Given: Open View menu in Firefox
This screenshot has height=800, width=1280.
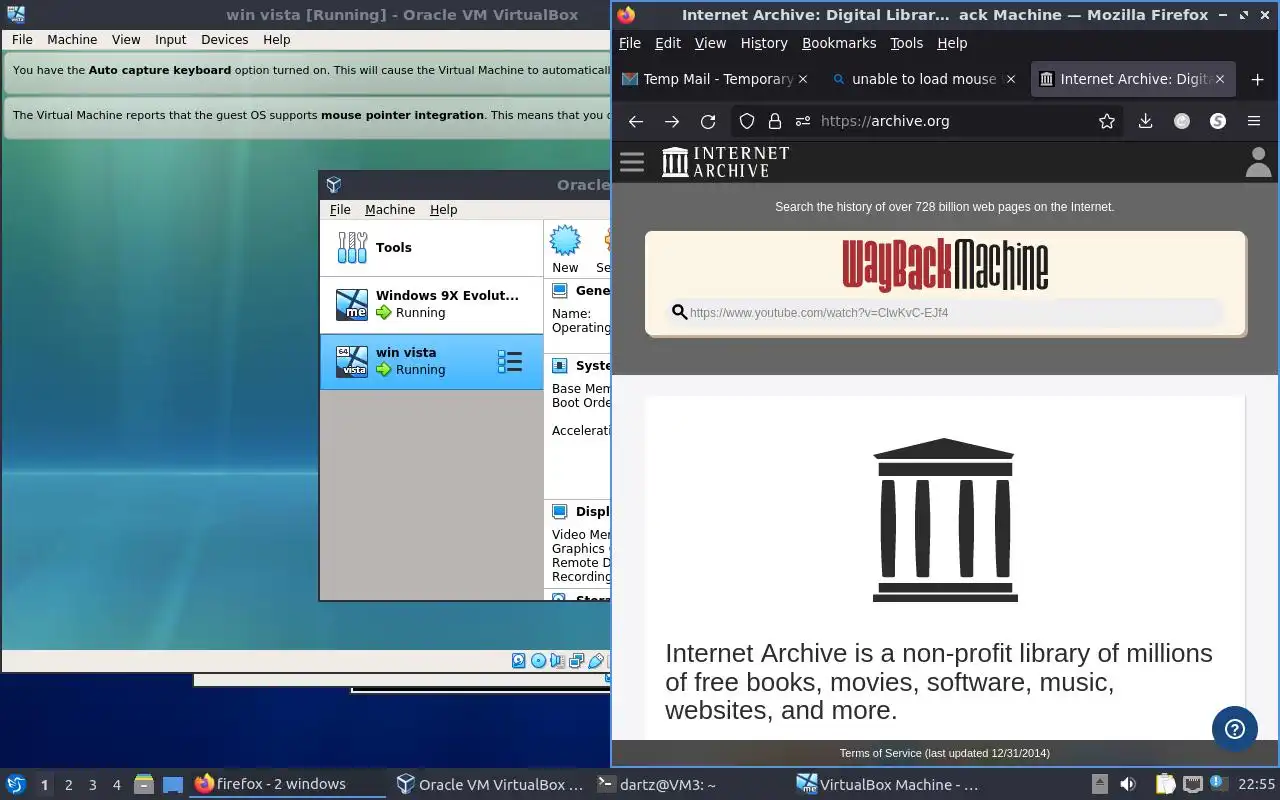Looking at the screenshot, I should point(710,43).
